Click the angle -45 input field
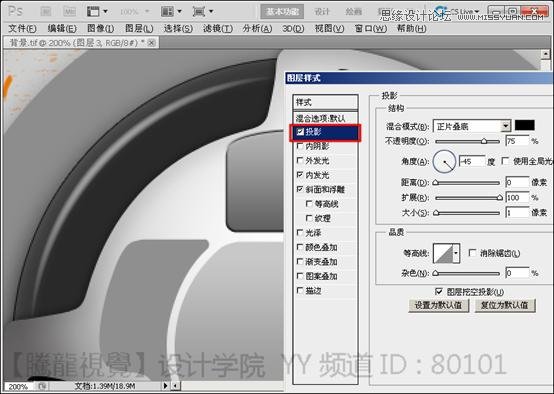The width and height of the screenshot is (554, 394). 472,161
